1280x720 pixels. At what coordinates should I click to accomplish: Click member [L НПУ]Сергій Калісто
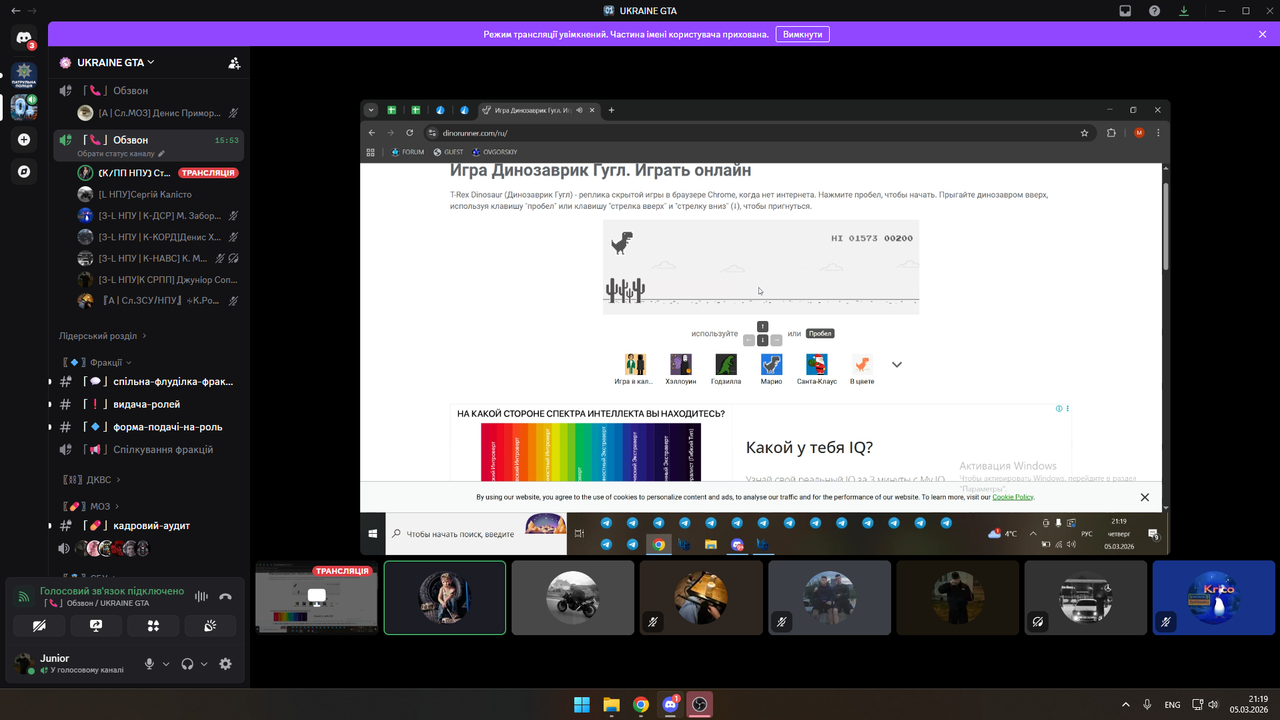tap(158, 194)
